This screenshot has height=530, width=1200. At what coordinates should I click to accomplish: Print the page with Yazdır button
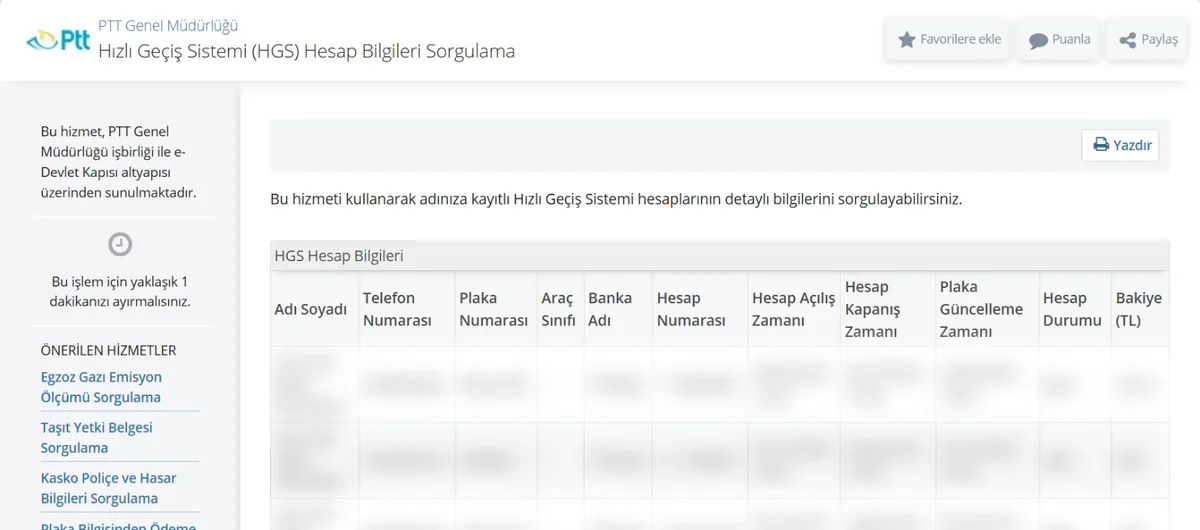[x=1120, y=145]
